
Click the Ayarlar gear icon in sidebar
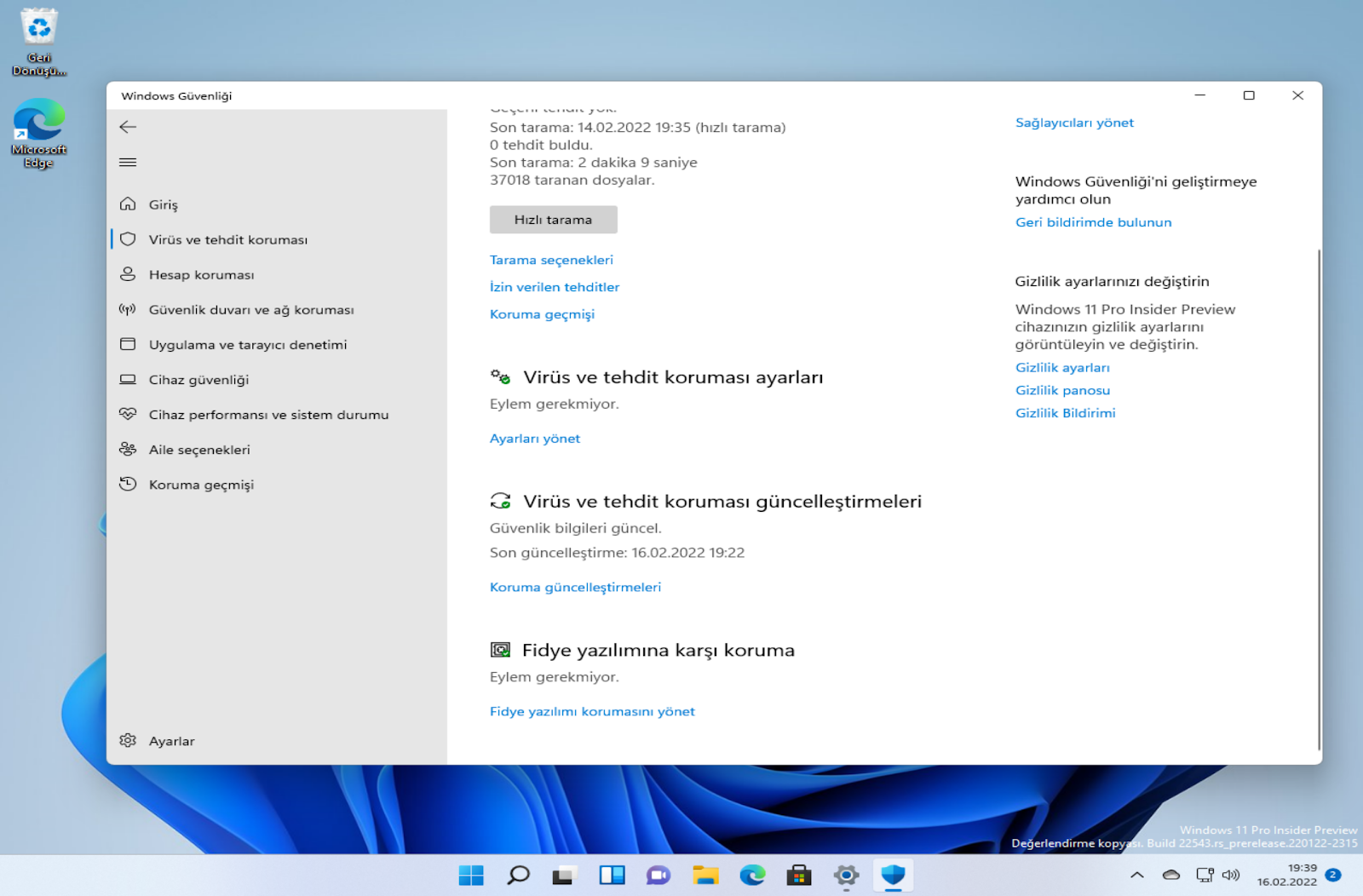click(x=128, y=740)
